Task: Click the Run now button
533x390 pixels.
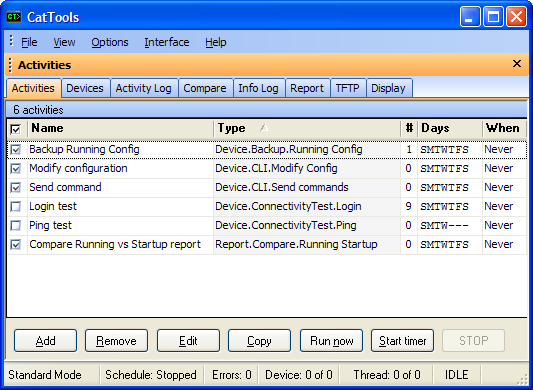Action: [331, 340]
